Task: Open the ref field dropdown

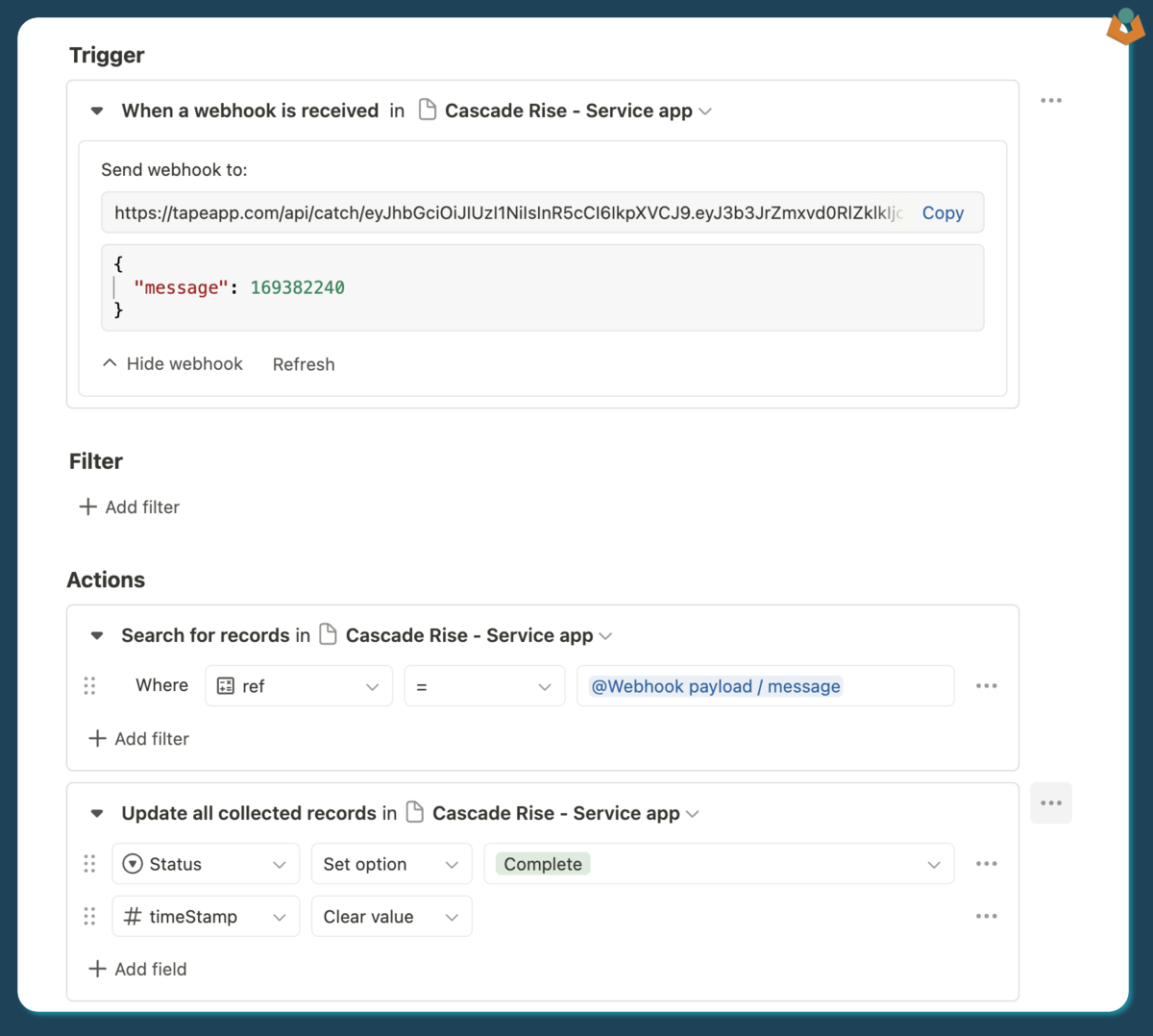Action: point(299,686)
